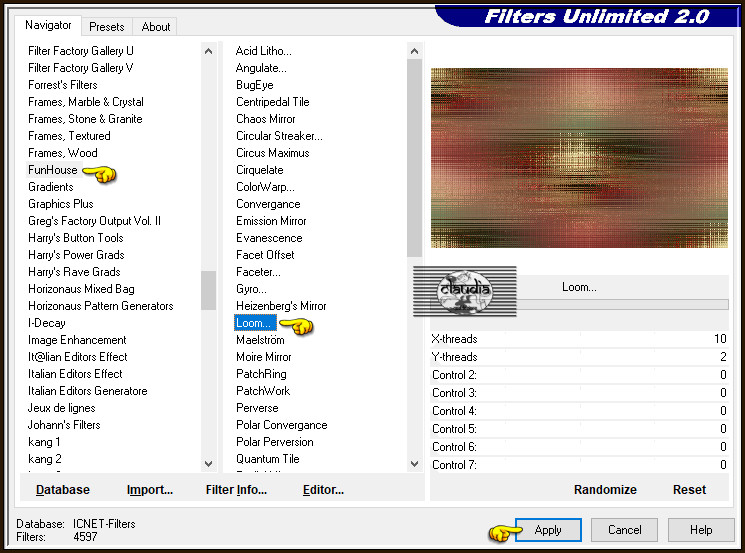
Task: Choose the Chaos Mirror effect
Action: pos(266,119)
